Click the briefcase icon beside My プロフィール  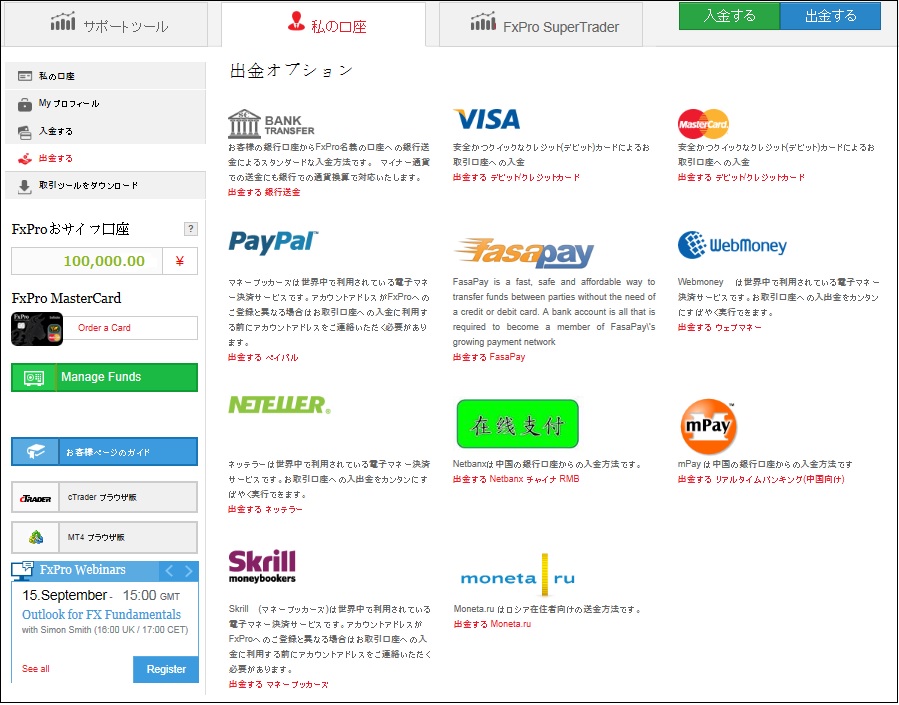pos(25,104)
